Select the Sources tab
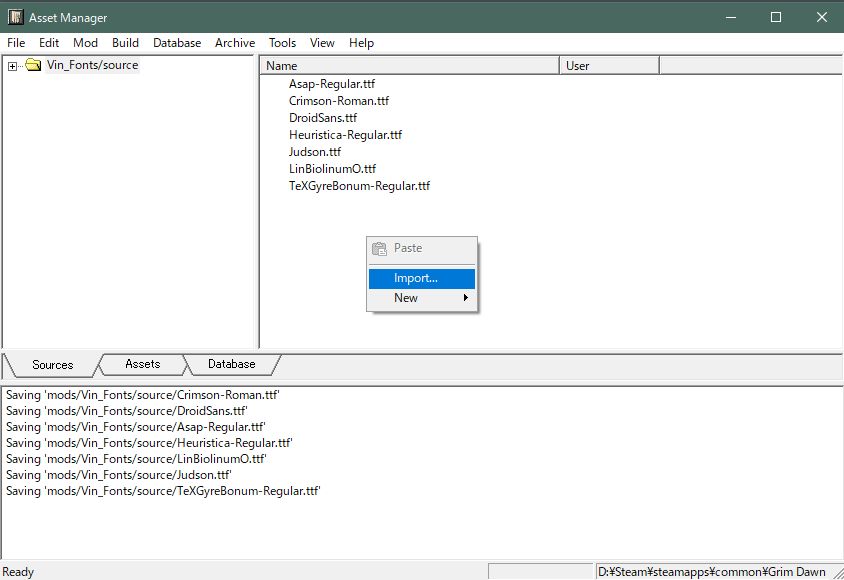This screenshot has width=844, height=580. click(52, 365)
